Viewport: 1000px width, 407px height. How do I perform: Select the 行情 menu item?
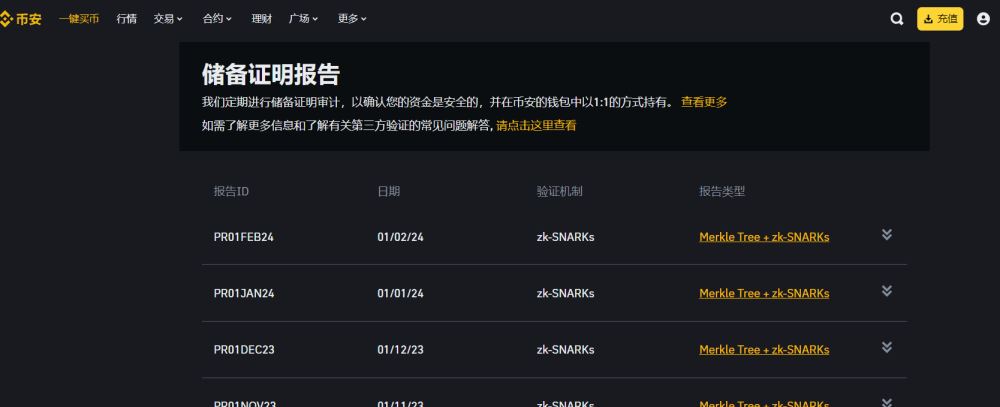tap(126, 19)
